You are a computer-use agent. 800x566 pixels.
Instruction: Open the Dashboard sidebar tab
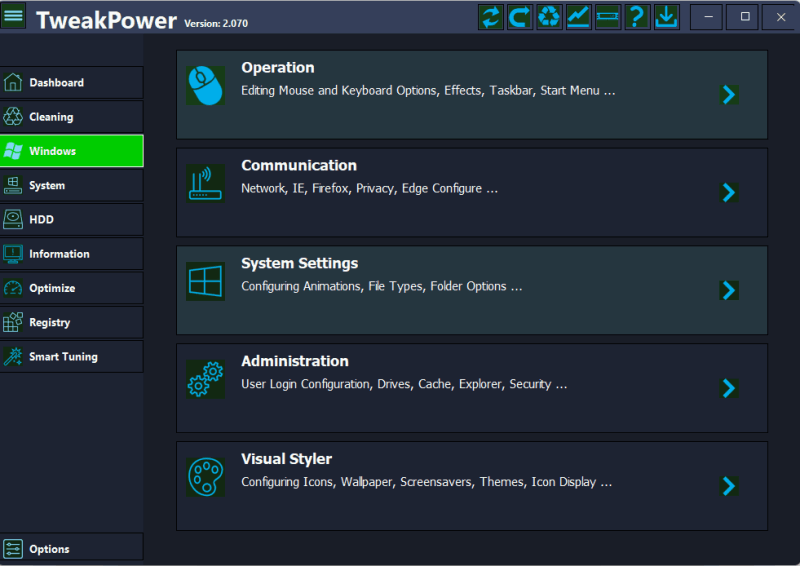click(x=71, y=83)
